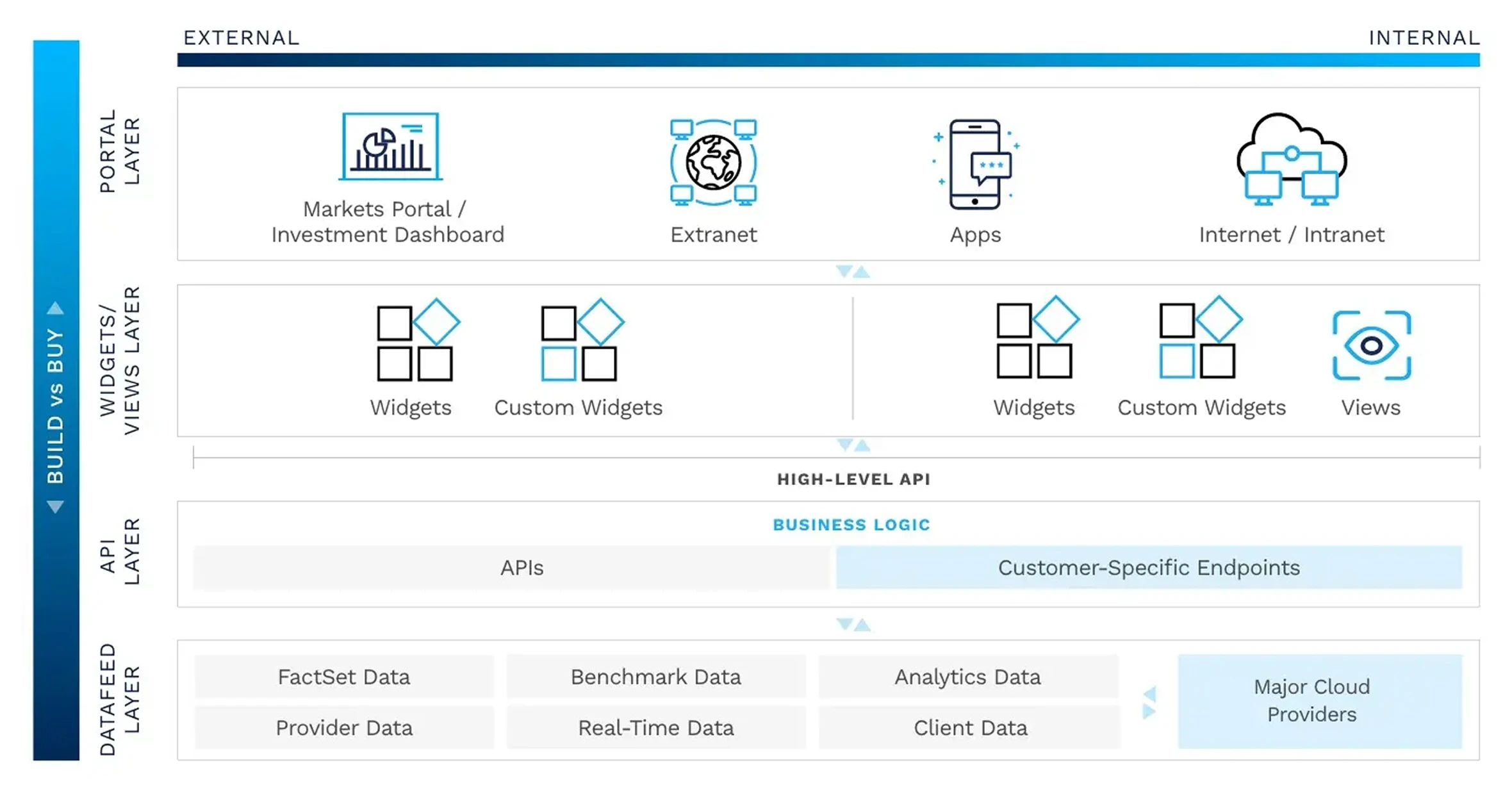The height and width of the screenshot is (792, 1512).
Task: Click the external-side Widgets icon
Action: tap(418, 340)
